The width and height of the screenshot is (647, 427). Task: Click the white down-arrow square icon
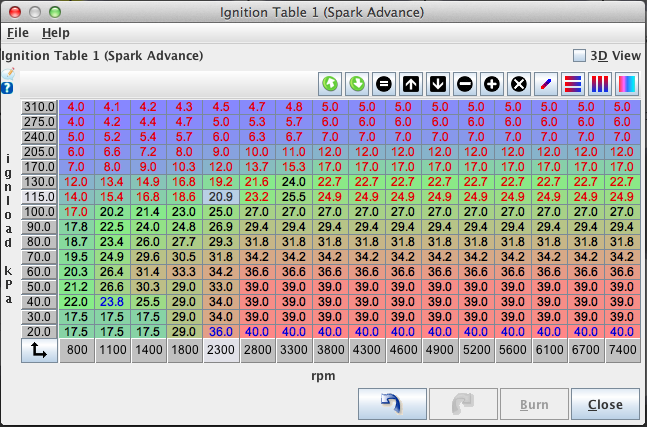[x=438, y=84]
